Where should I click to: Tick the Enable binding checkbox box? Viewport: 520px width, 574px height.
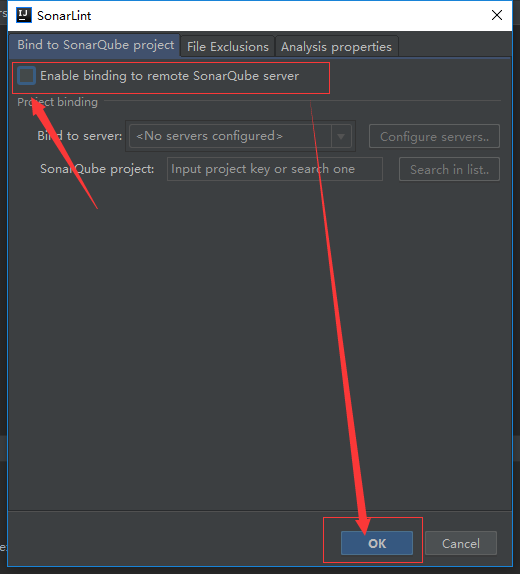click(26, 76)
